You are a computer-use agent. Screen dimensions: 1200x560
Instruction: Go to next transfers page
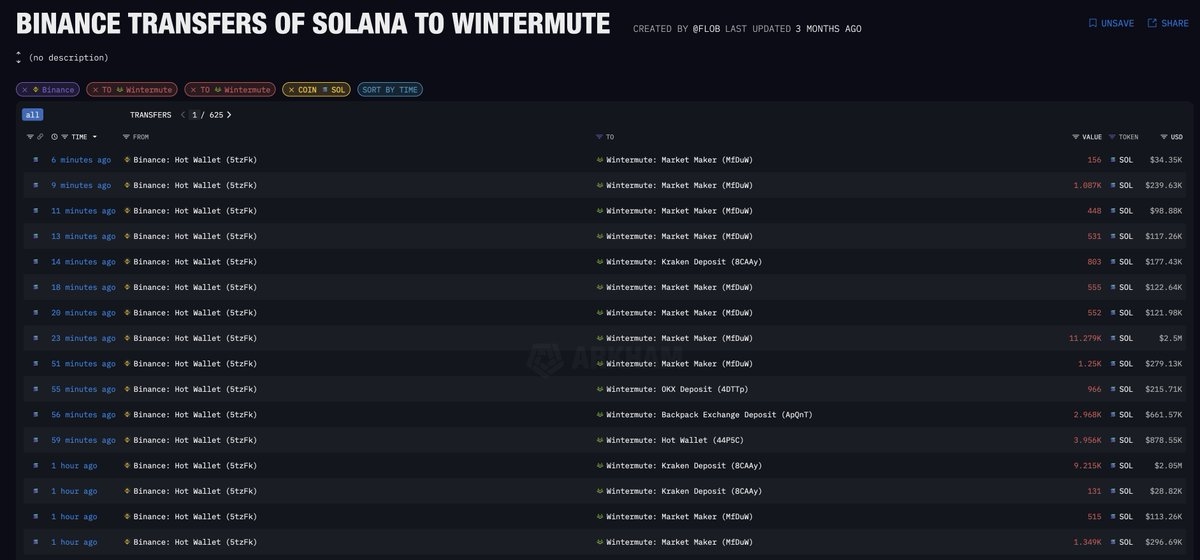pos(229,115)
